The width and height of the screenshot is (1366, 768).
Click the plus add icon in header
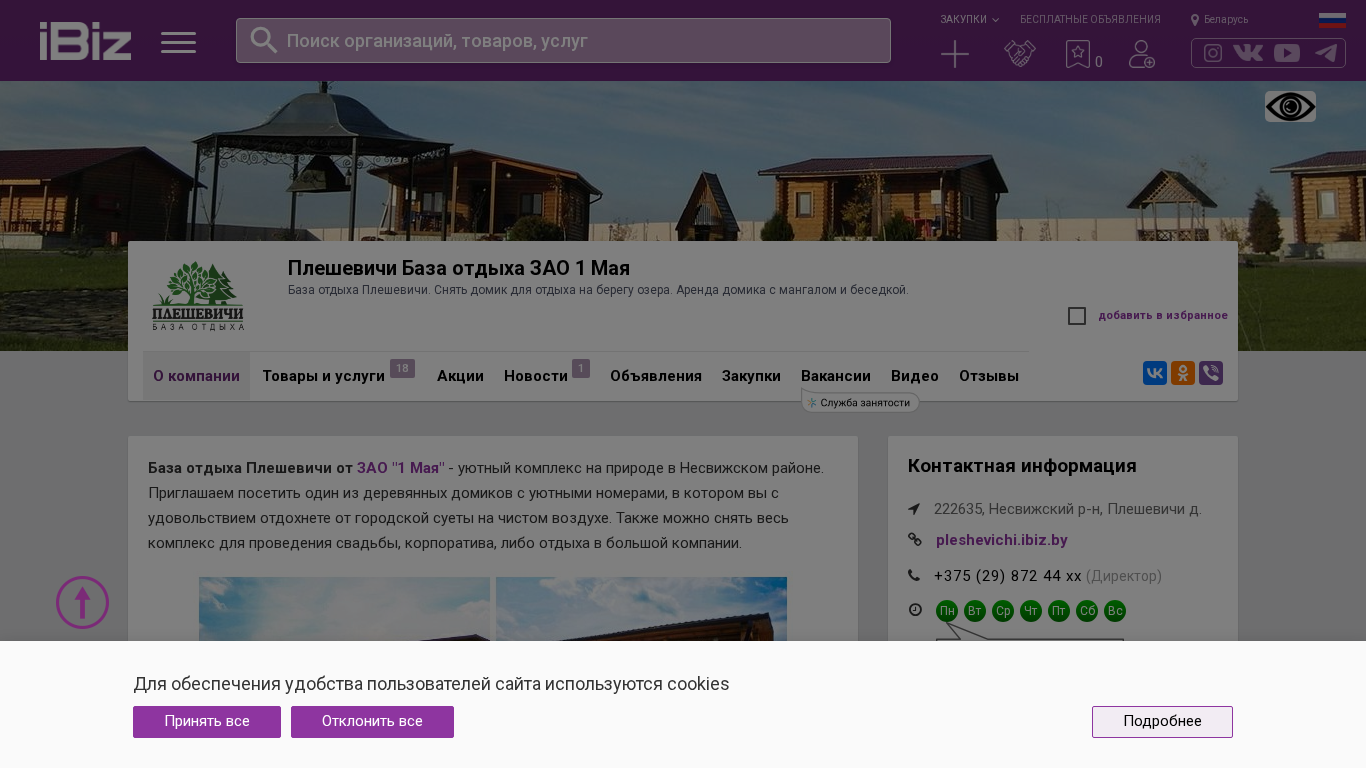pos(955,54)
